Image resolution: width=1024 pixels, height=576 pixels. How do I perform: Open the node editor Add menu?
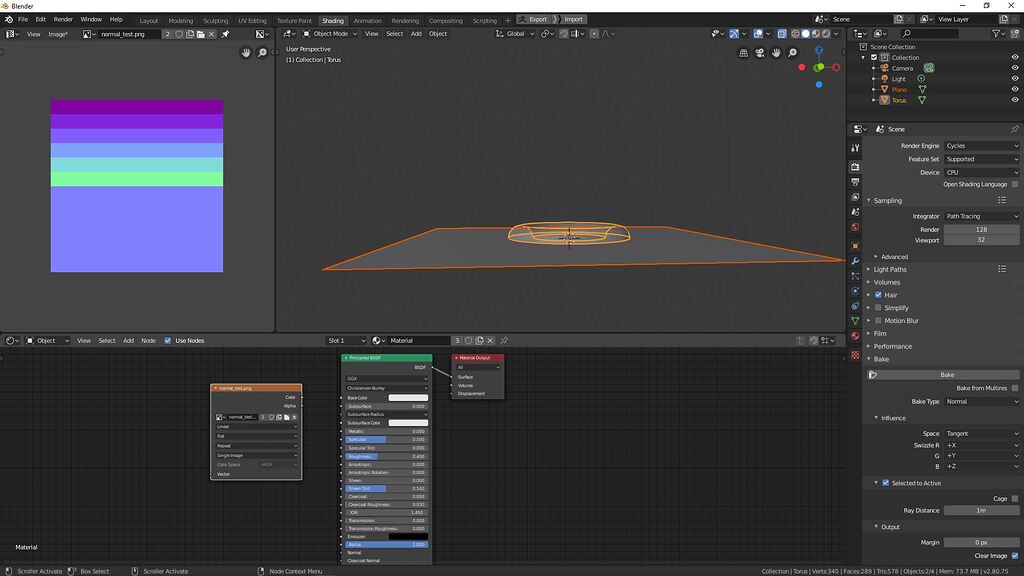[x=129, y=340]
